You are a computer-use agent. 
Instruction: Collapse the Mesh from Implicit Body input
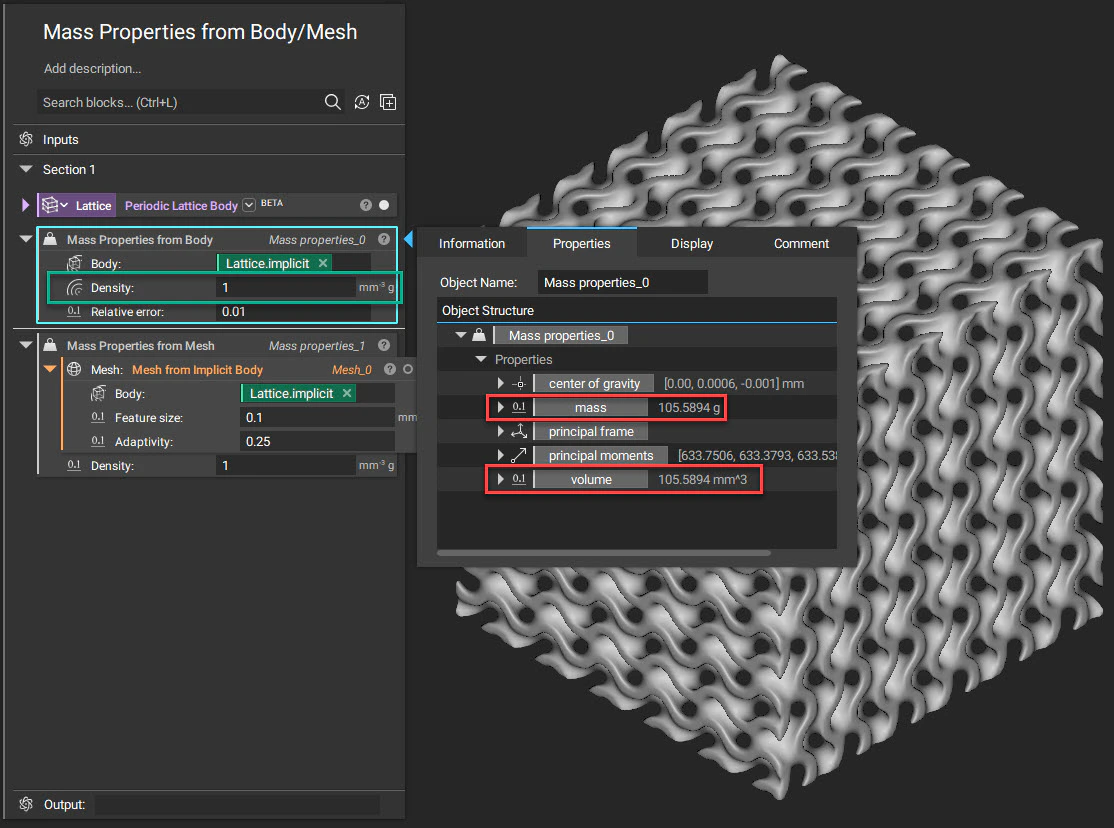click(x=50, y=369)
